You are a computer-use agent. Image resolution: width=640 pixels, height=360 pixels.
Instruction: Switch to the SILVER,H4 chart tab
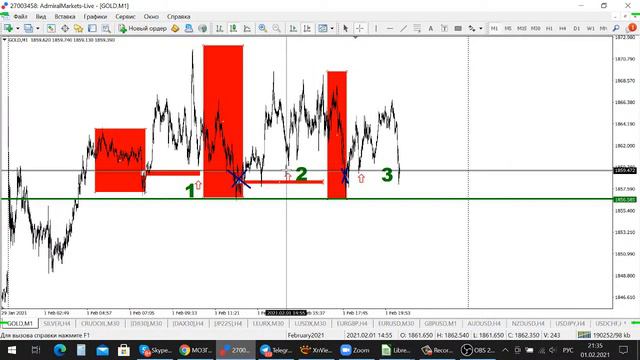click(57, 324)
